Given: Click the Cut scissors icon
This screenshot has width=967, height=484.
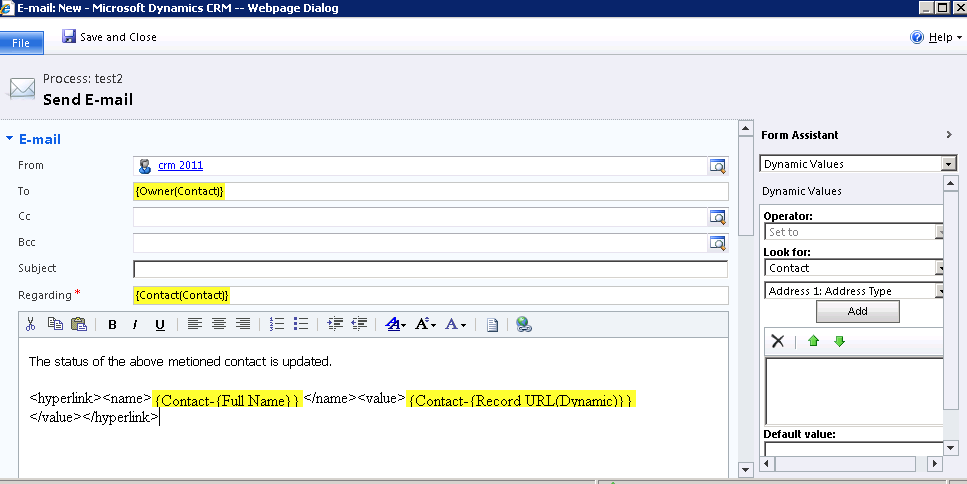Looking at the screenshot, I should [31, 324].
